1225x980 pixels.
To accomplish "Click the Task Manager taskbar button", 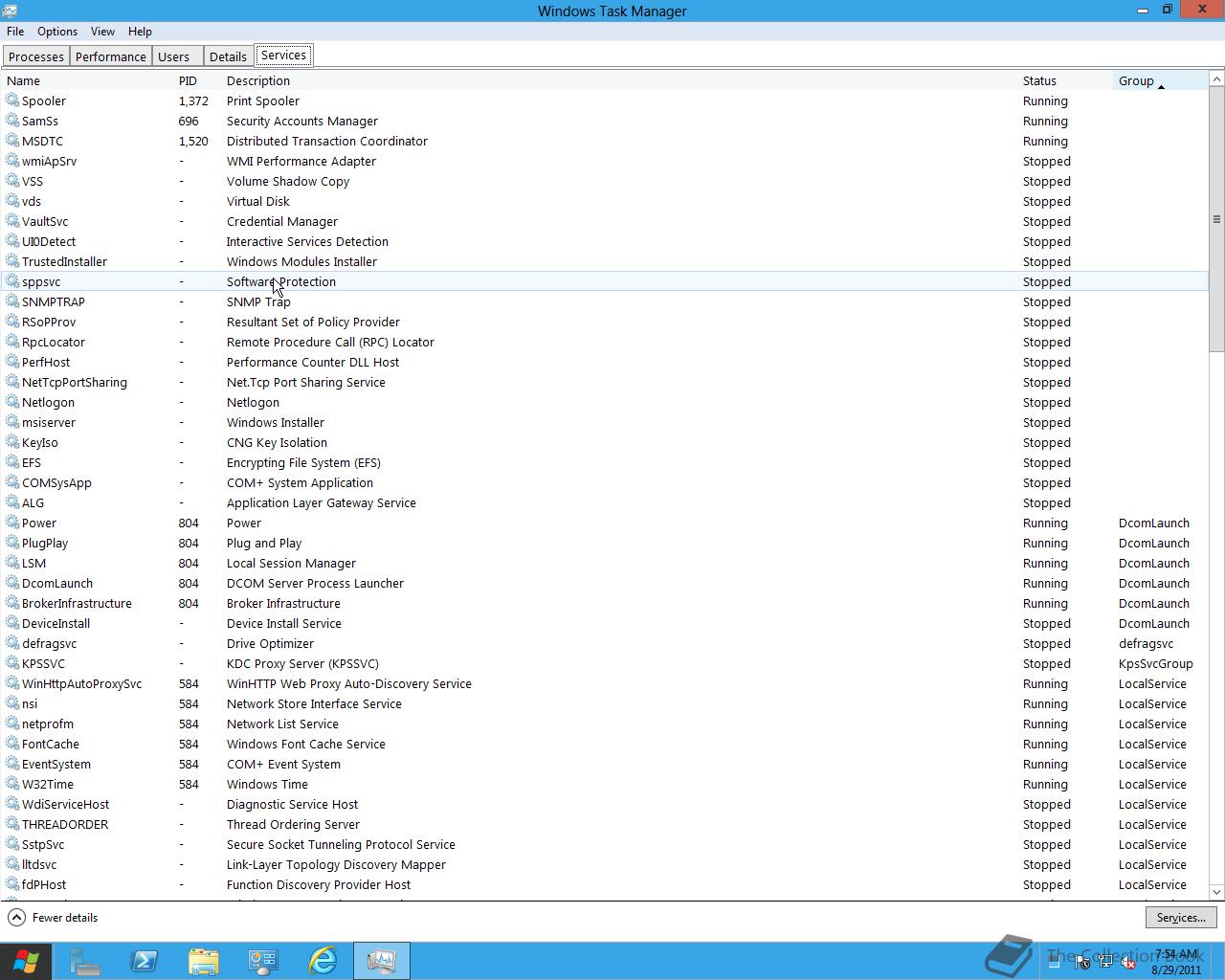I will [382, 961].
